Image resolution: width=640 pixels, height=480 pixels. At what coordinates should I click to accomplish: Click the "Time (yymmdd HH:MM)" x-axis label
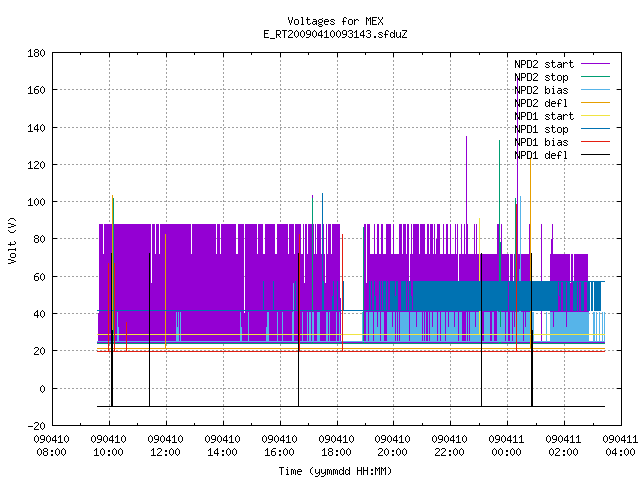(x=335, y=471)
